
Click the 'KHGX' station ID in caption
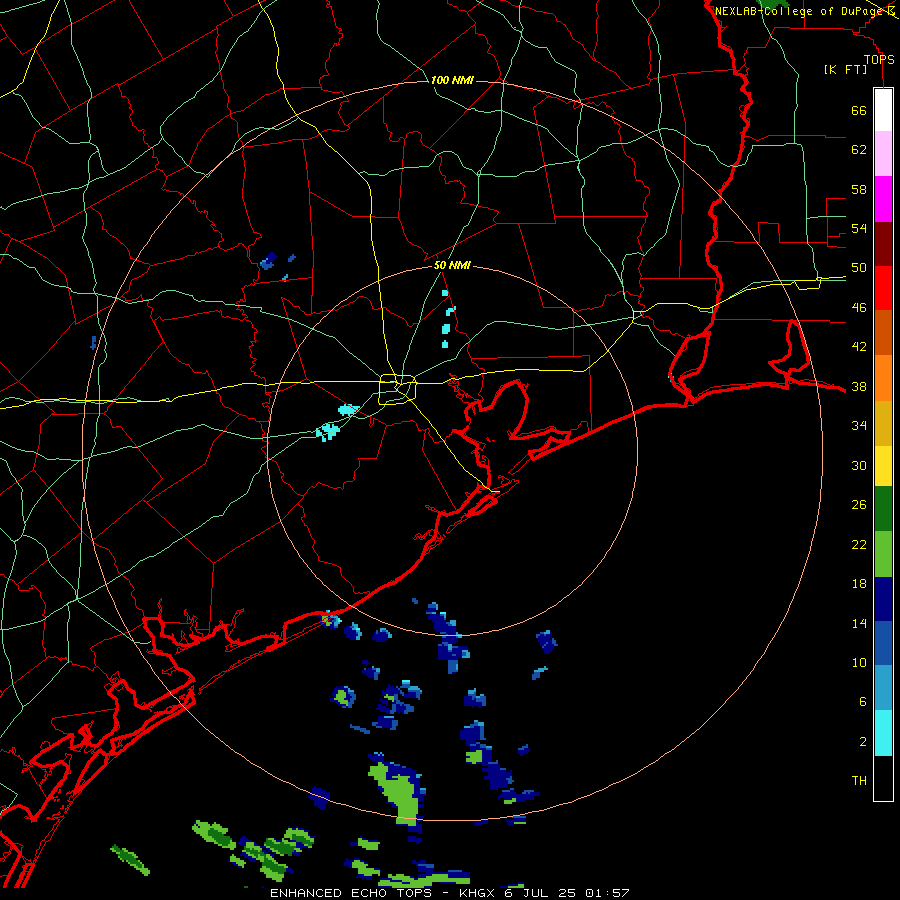(478, 893)
